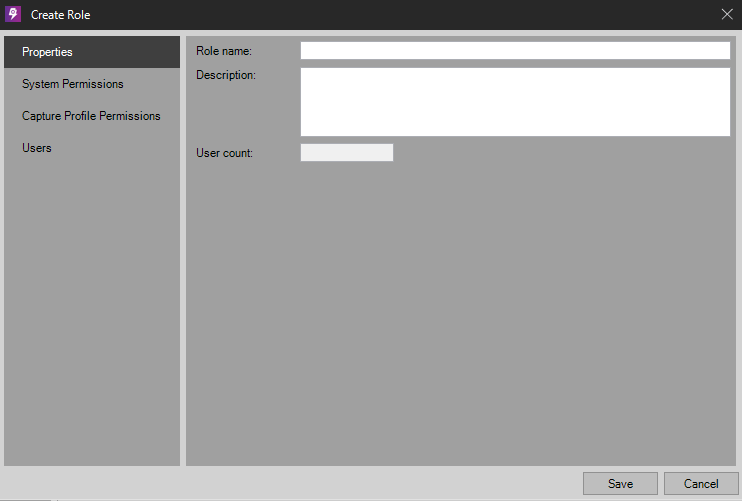
Task: Click the "Create Role" title text
Action: (x=61, y=15)
